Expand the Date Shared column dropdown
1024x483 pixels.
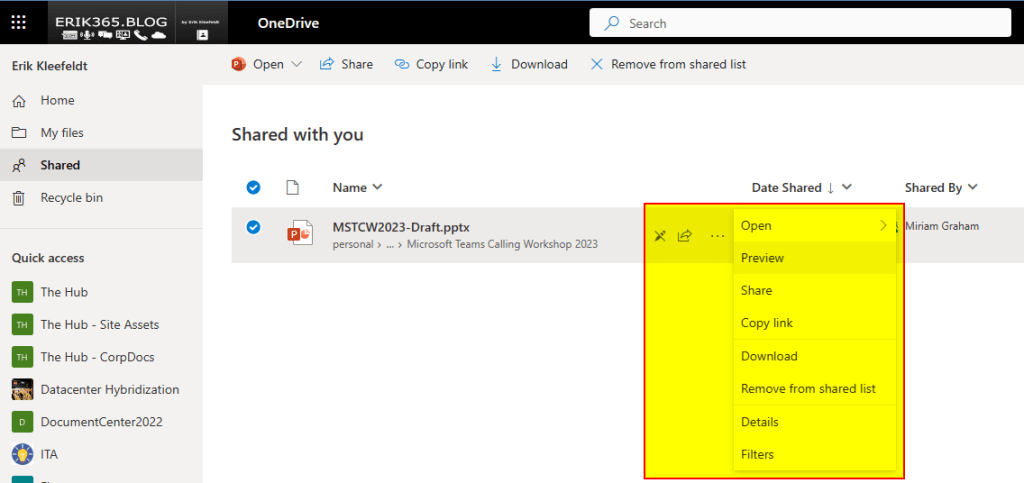coord(847,187)
